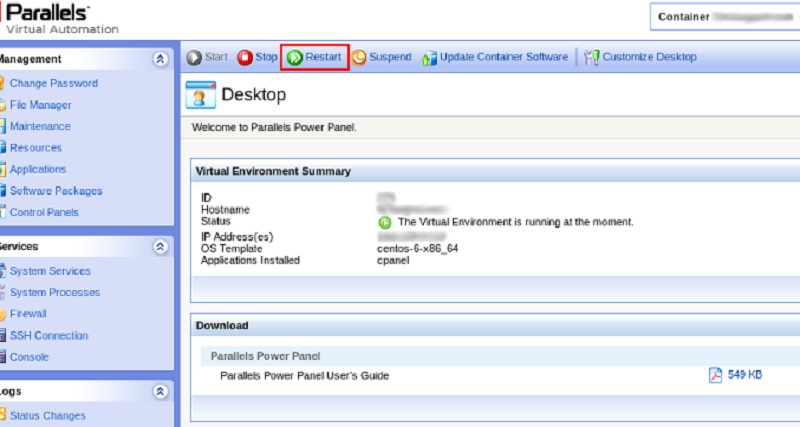
Task: Click the Update Container Software icon
Action: pyautogui.click(x=429, y=58)
